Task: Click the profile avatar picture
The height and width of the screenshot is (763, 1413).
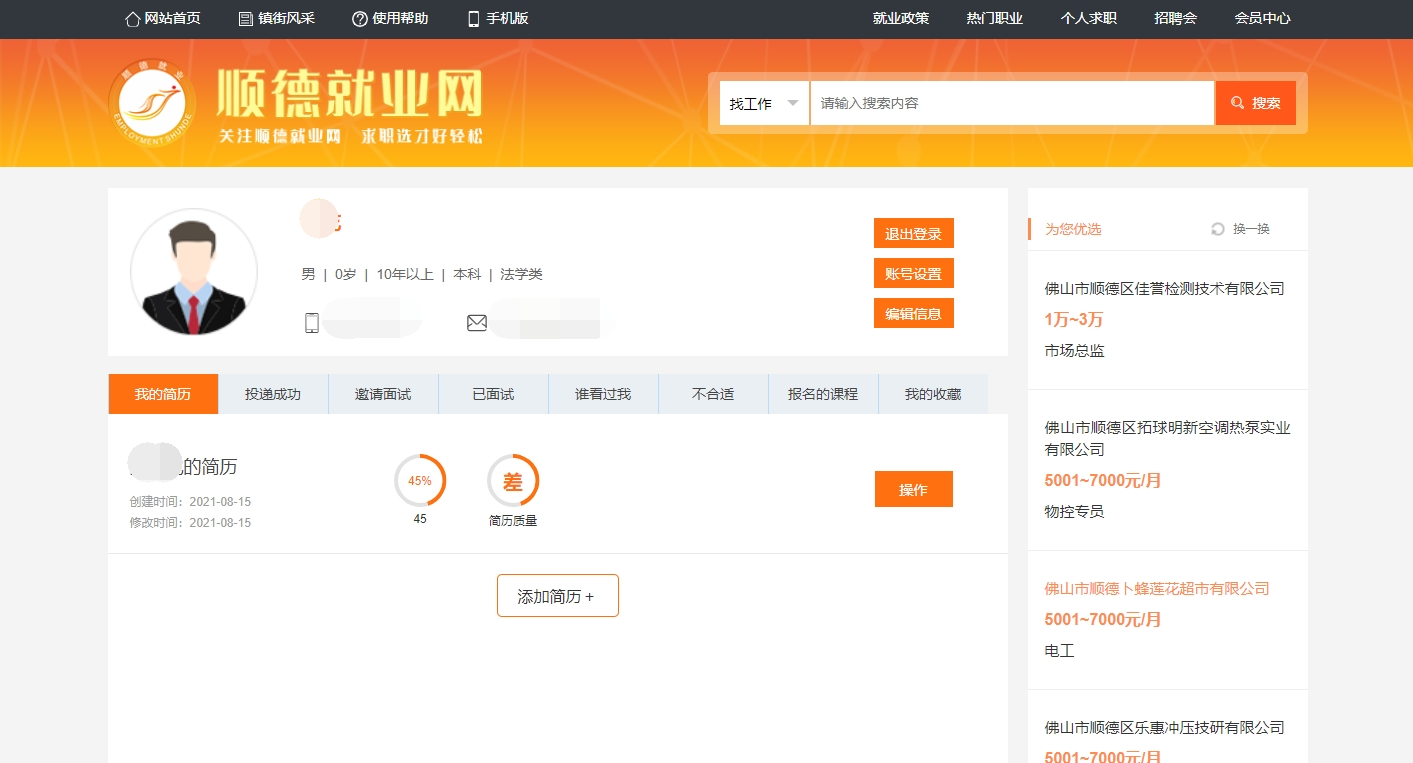Action: coord(194,272)
